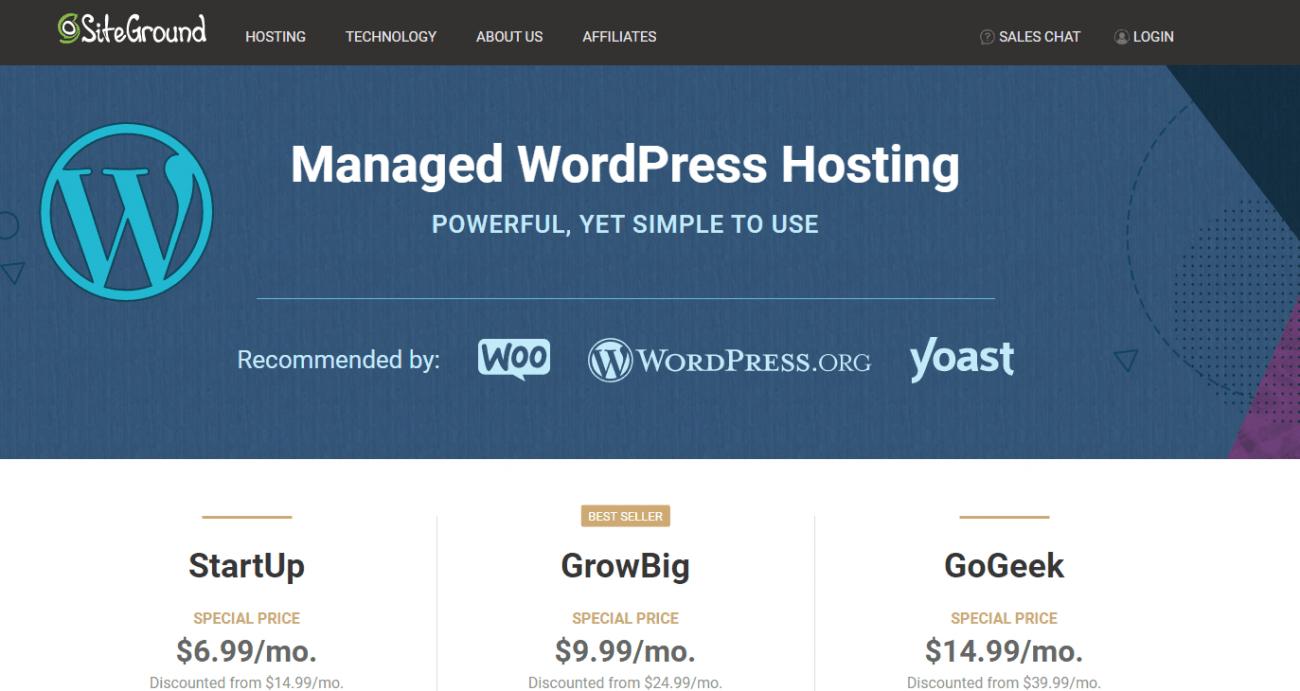Open the Affiliates menu item

tap(619, 37)
